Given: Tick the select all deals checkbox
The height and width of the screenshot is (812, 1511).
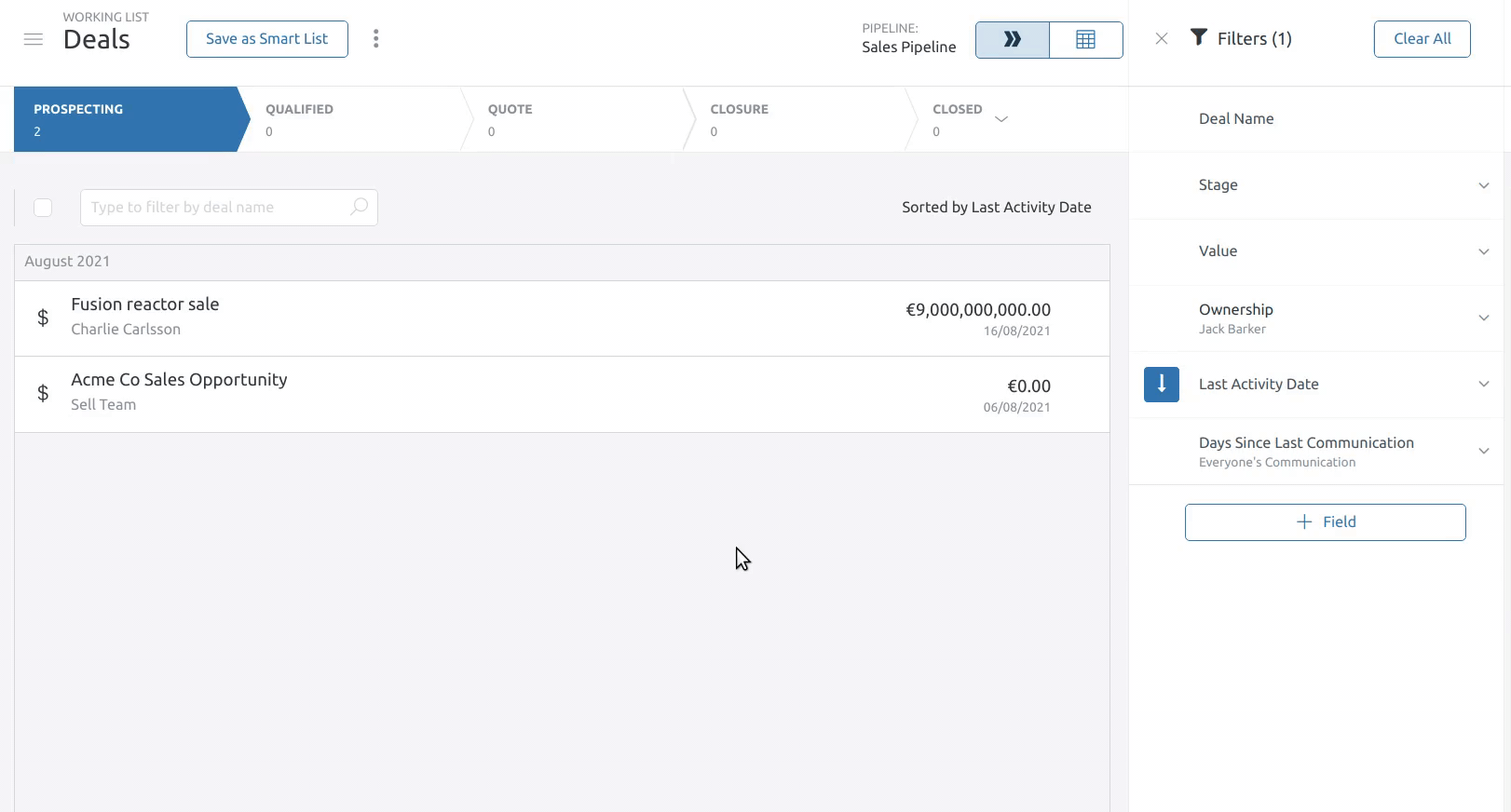Looking at the screenshot, I should point(43,208).
